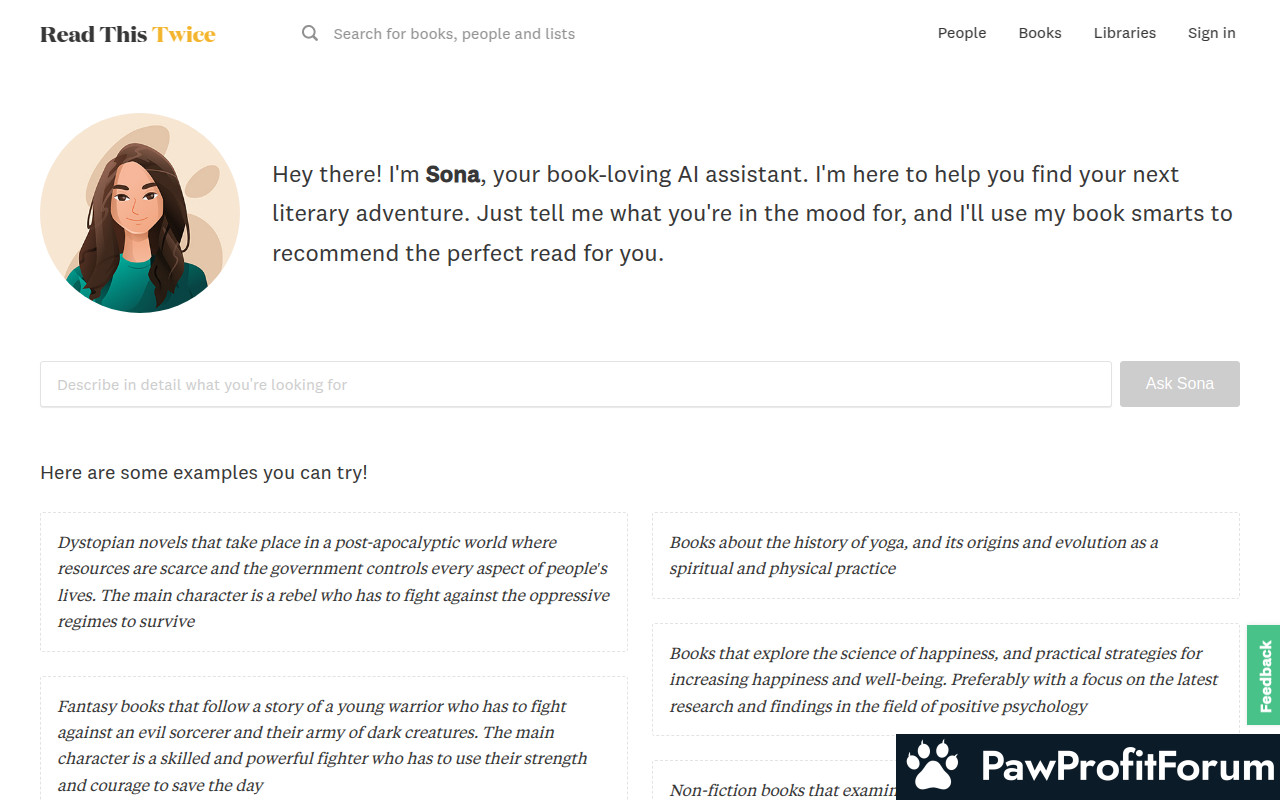Viewport: 1280px width, 800px height.
Task: Navigate to Libraries
Action: (x=1125, y=33)
